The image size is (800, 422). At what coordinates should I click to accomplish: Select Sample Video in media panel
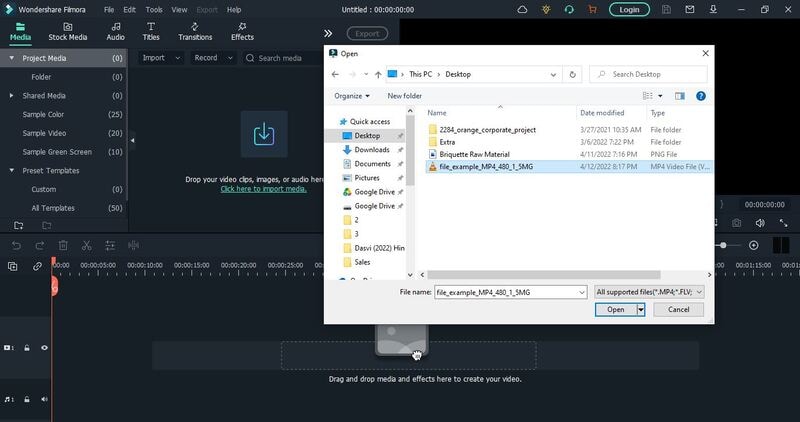(x=44, y=133)
